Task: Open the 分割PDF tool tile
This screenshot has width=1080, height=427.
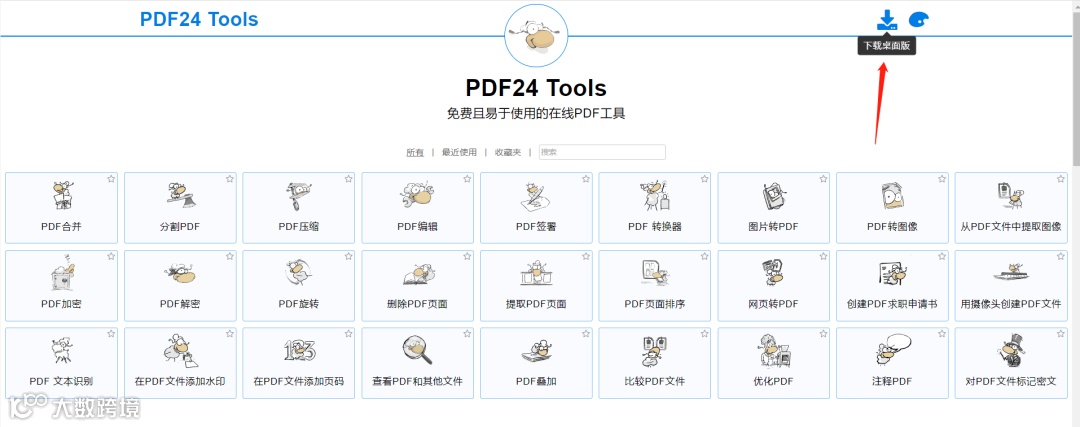Action: pyautogui.click(x=180, y=208)
